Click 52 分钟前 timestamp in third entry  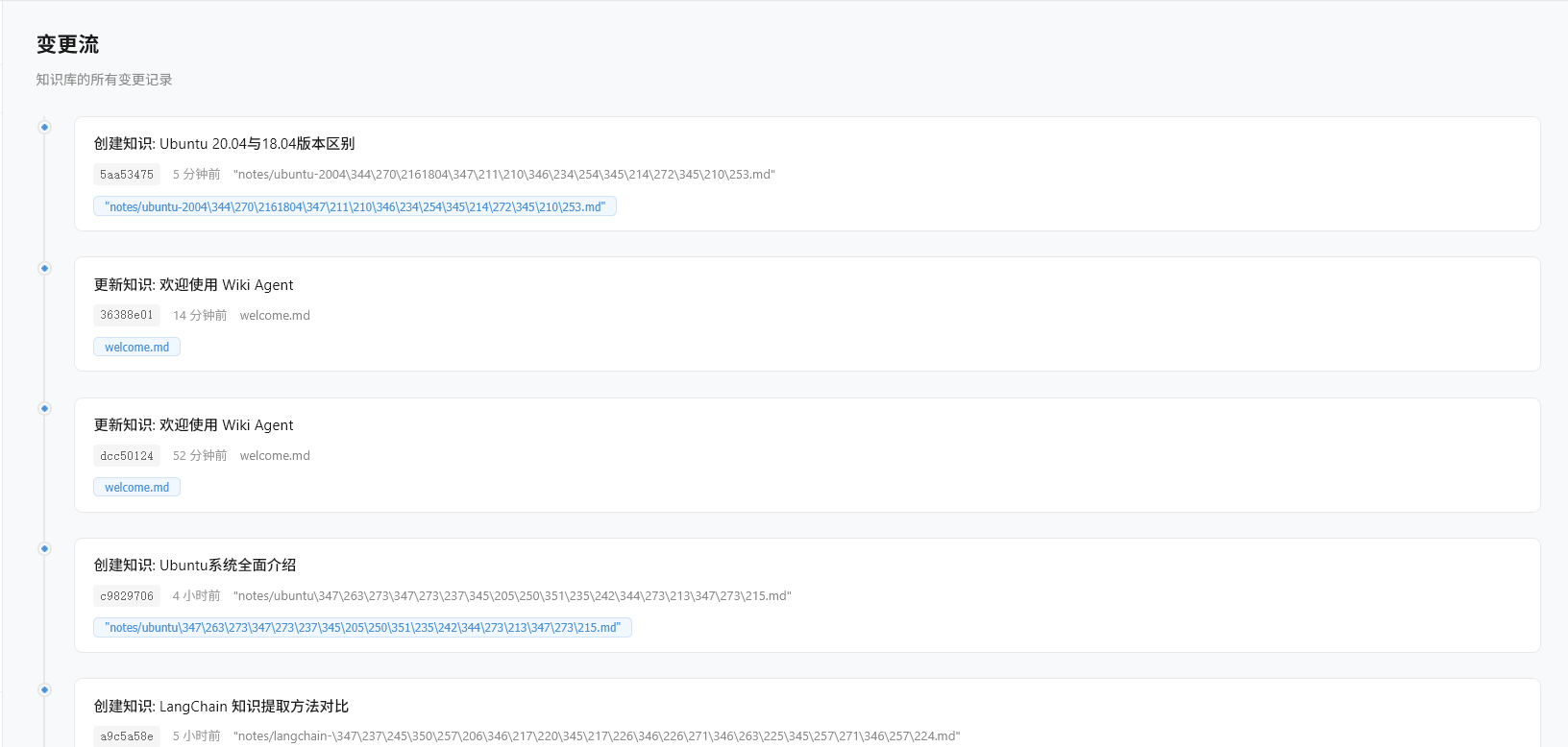pyautogui.click(x=200, y=456)
